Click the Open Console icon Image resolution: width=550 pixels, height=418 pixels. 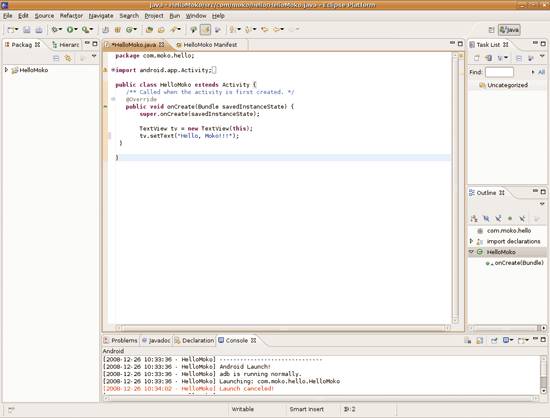(x=522, y=340)
